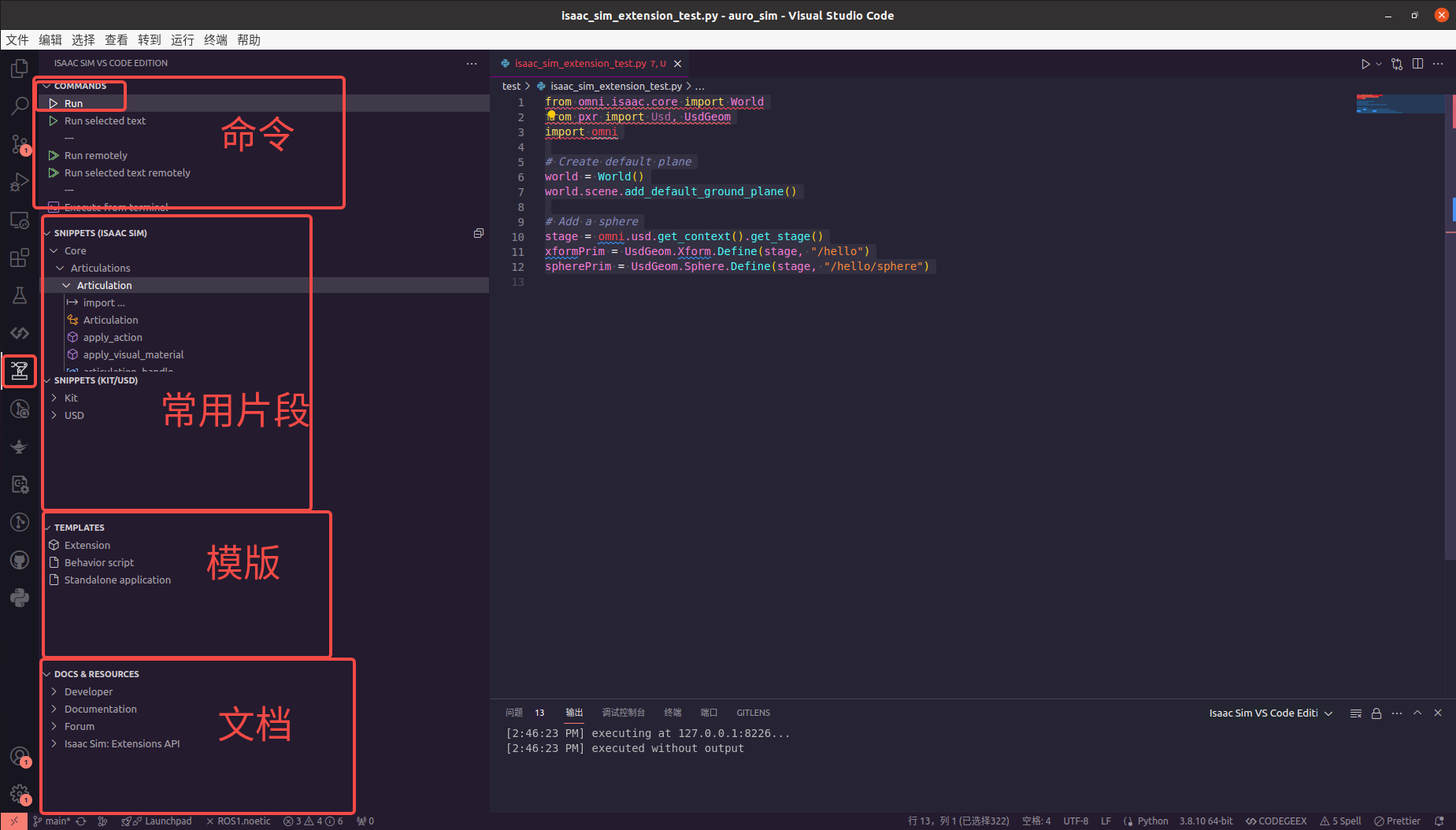Image resolution: width=1456 pixels, height=830 pixels.
Task: Open the Remote Explorer view
Action: (20, 220)
